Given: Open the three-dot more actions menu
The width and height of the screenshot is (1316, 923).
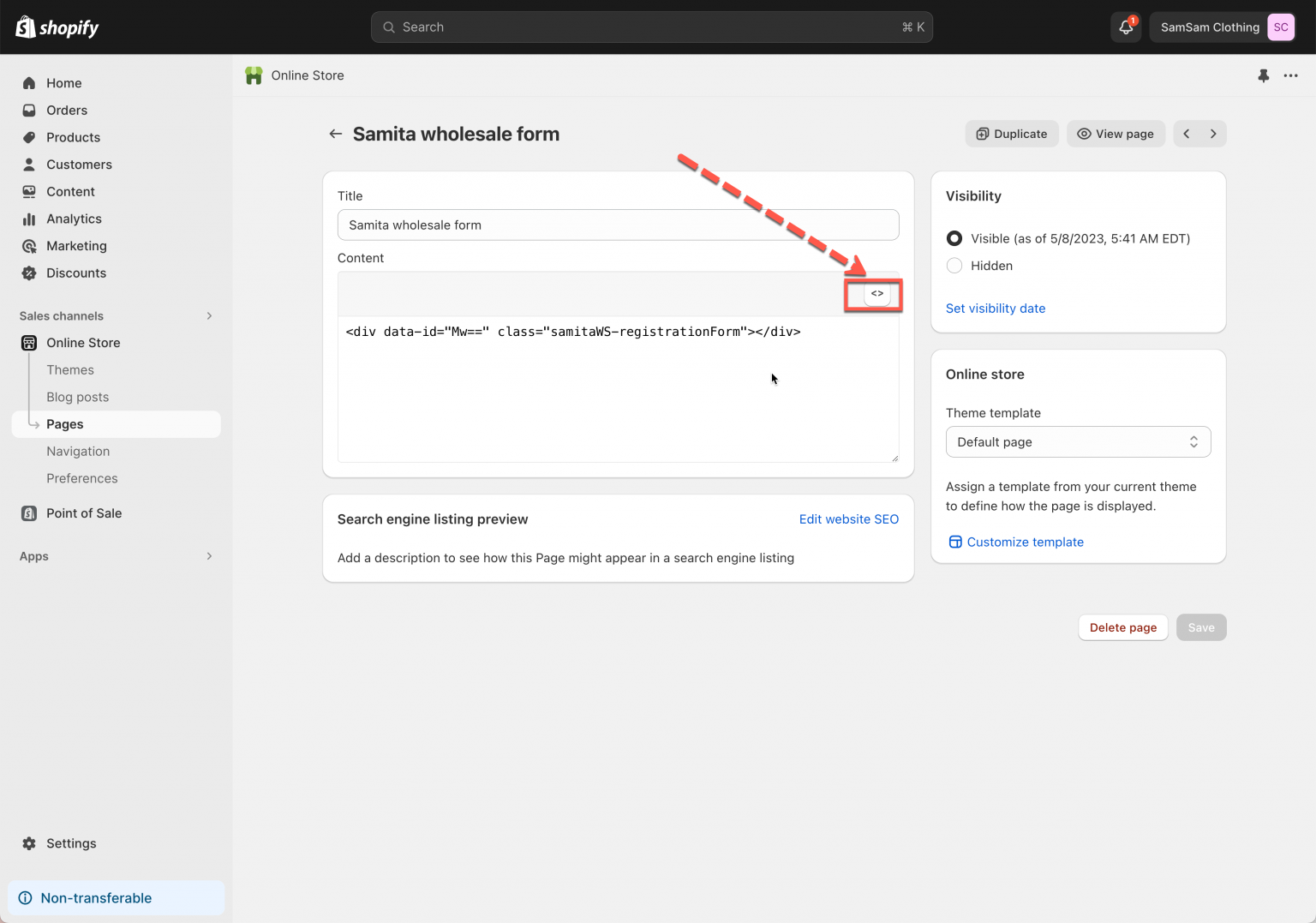Looking at the screenshot, I should click(1290, 75).
